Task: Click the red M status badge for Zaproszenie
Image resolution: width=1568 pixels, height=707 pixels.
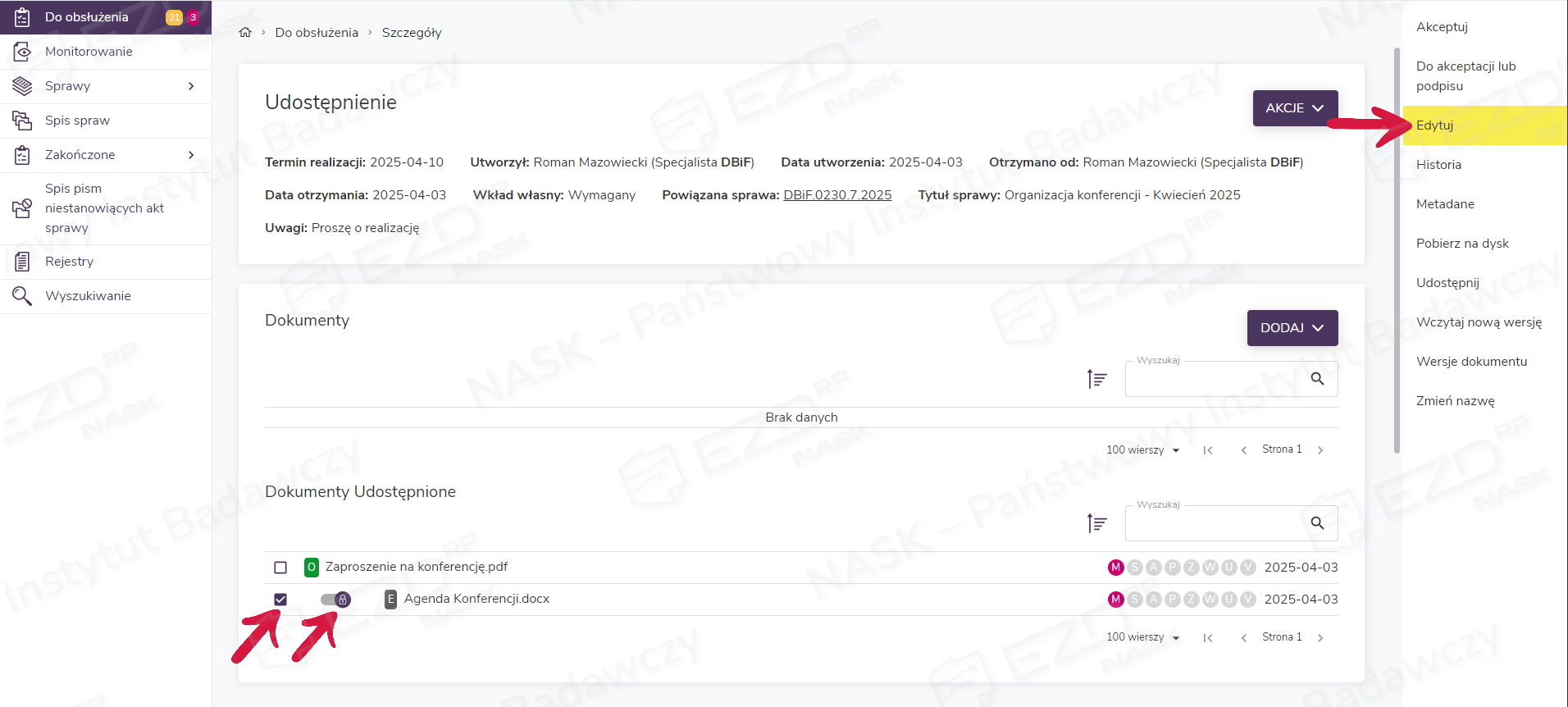Action: pyautogui.click(x=1115, y=568)
